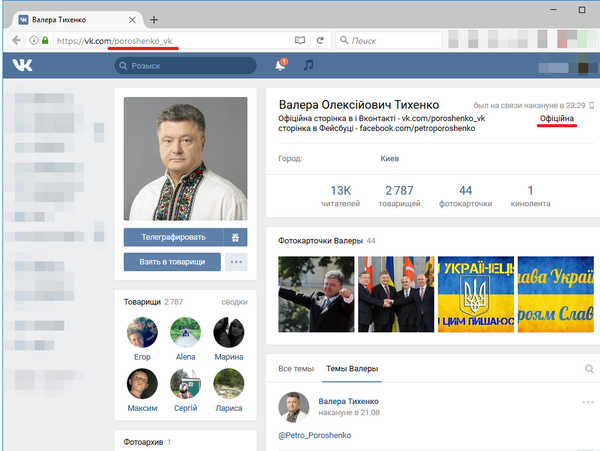Click the Розыск search field
600x451 pixels.
185,66
